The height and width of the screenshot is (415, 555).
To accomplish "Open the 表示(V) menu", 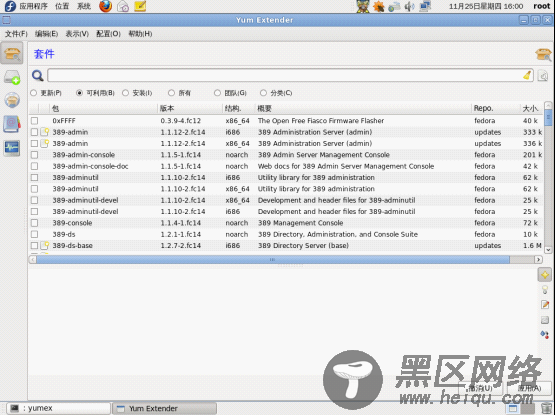I will [x=77, y=34].
